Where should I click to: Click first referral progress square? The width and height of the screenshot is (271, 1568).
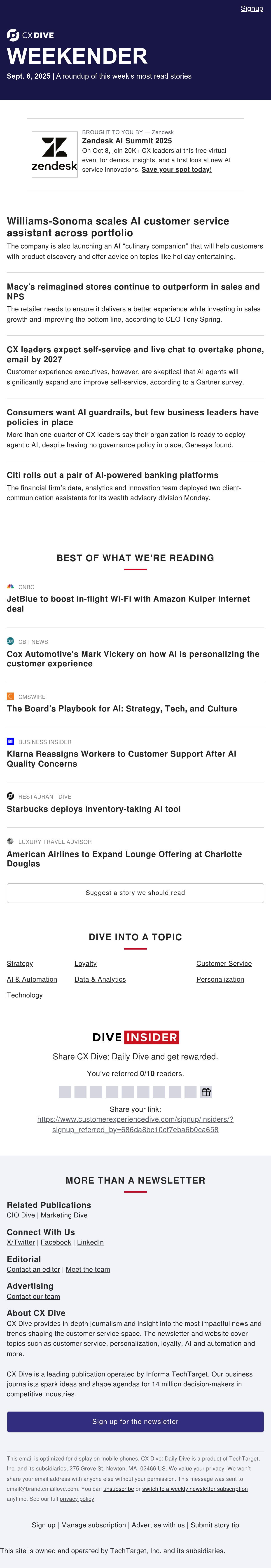[x=65, y=1092]
